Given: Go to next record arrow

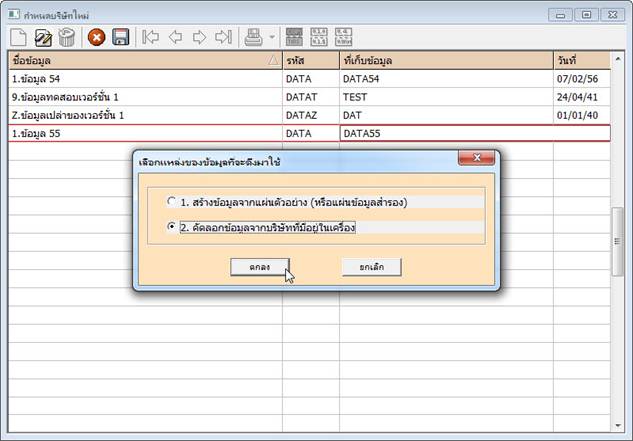Looking at the screenshot, I should 199,37.
